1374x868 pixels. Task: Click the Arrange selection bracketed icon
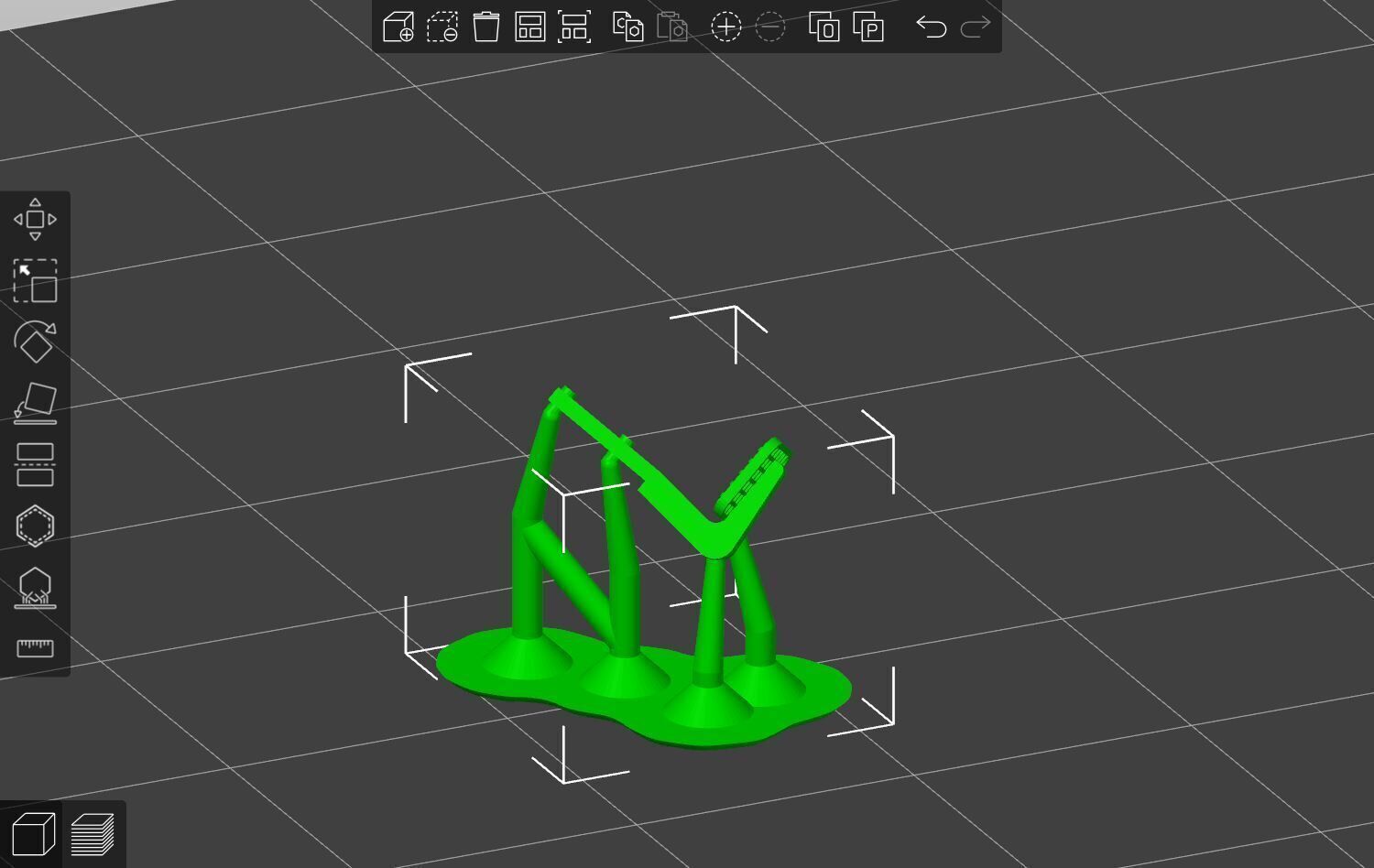pyautogui.click(x=574, y=27)
